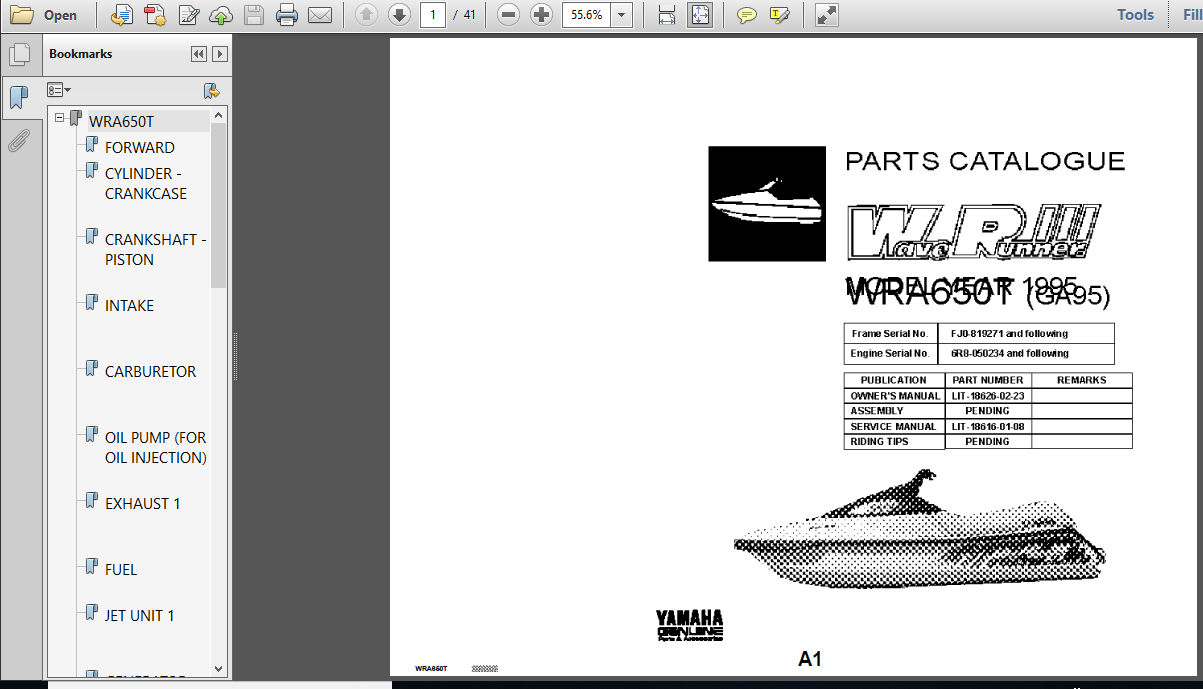Go to previous page arrow
Viewport: 1203px width, 689px height.
366,15
